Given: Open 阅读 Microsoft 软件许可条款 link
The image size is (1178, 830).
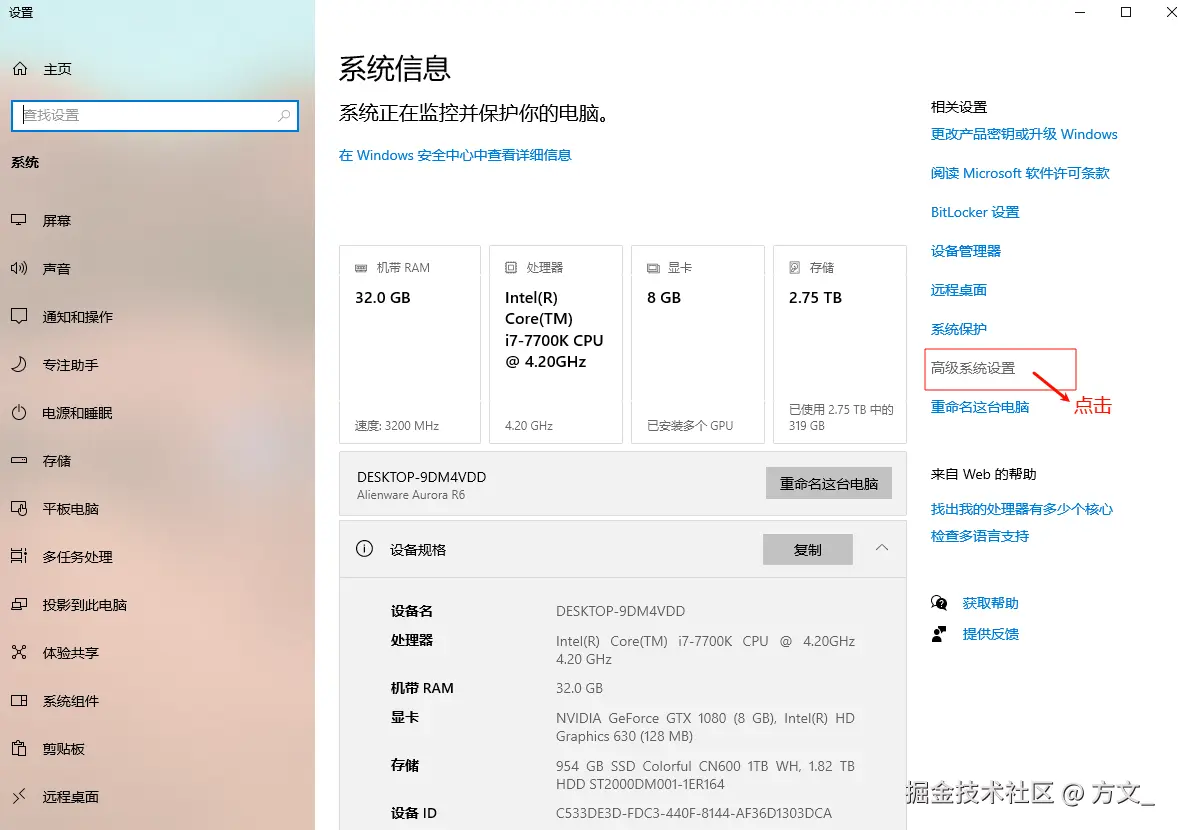Looking at the screenshot, I should coord(1020,173).
